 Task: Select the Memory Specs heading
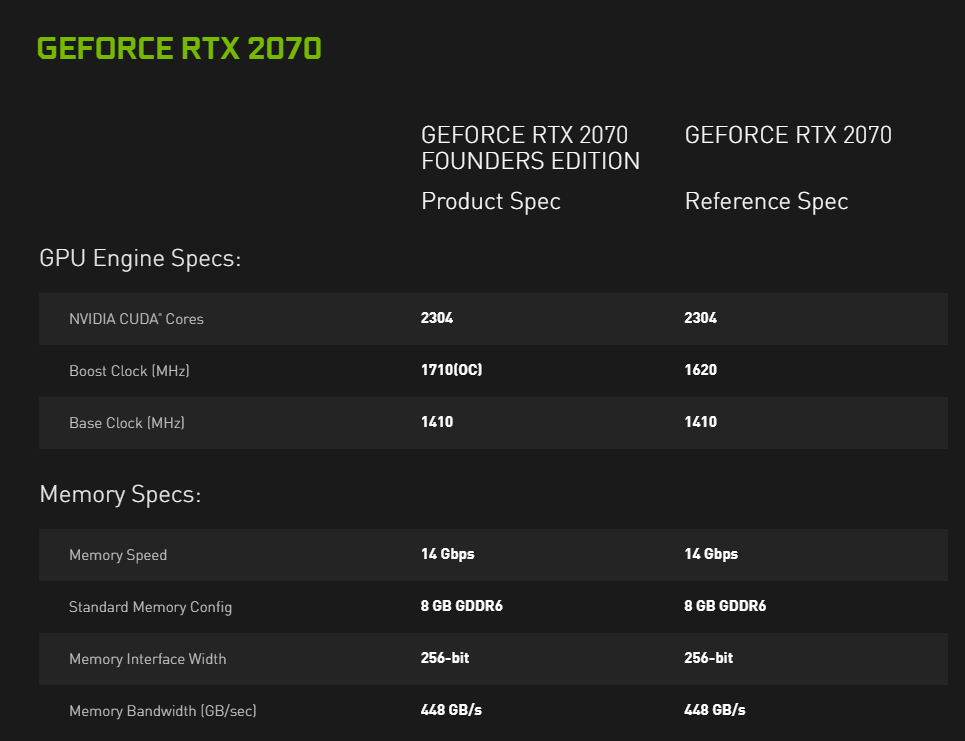[120, 494]
